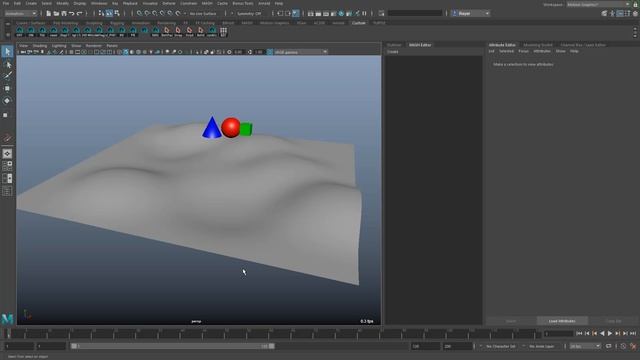Viewport: 640px width, 360px height.
Task: Click the play forwards button
Action: click(610, 333)
